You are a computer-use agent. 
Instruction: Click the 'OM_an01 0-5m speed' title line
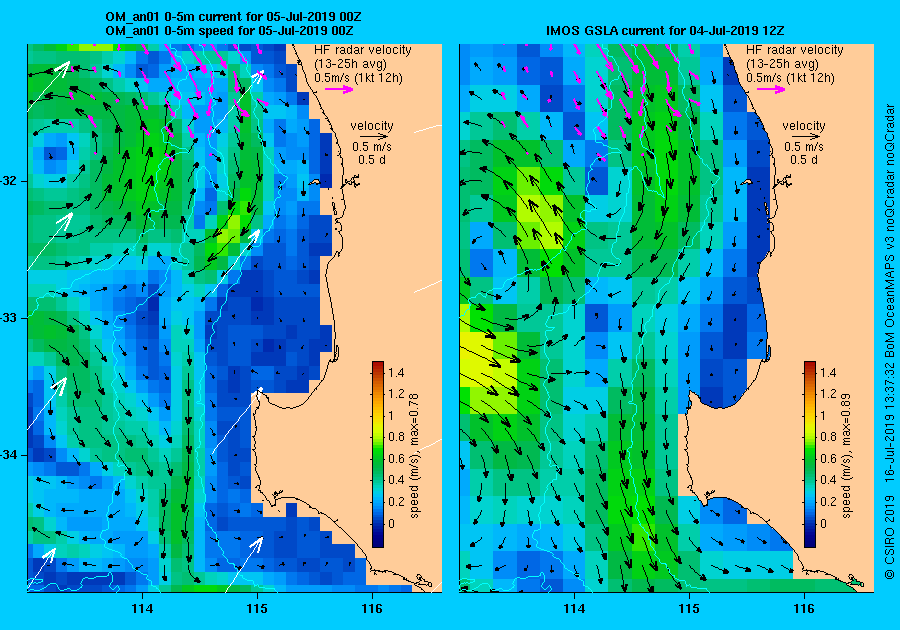click(x=230, y=30)
